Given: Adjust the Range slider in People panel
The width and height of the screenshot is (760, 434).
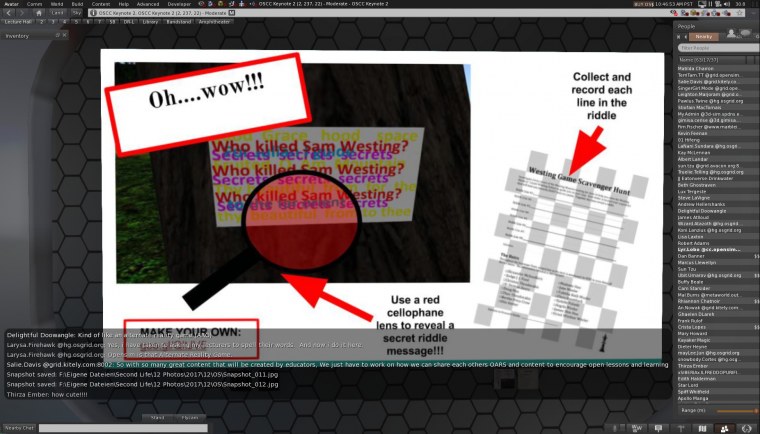Looking at the screenshot, I should [x=737, y=410].
